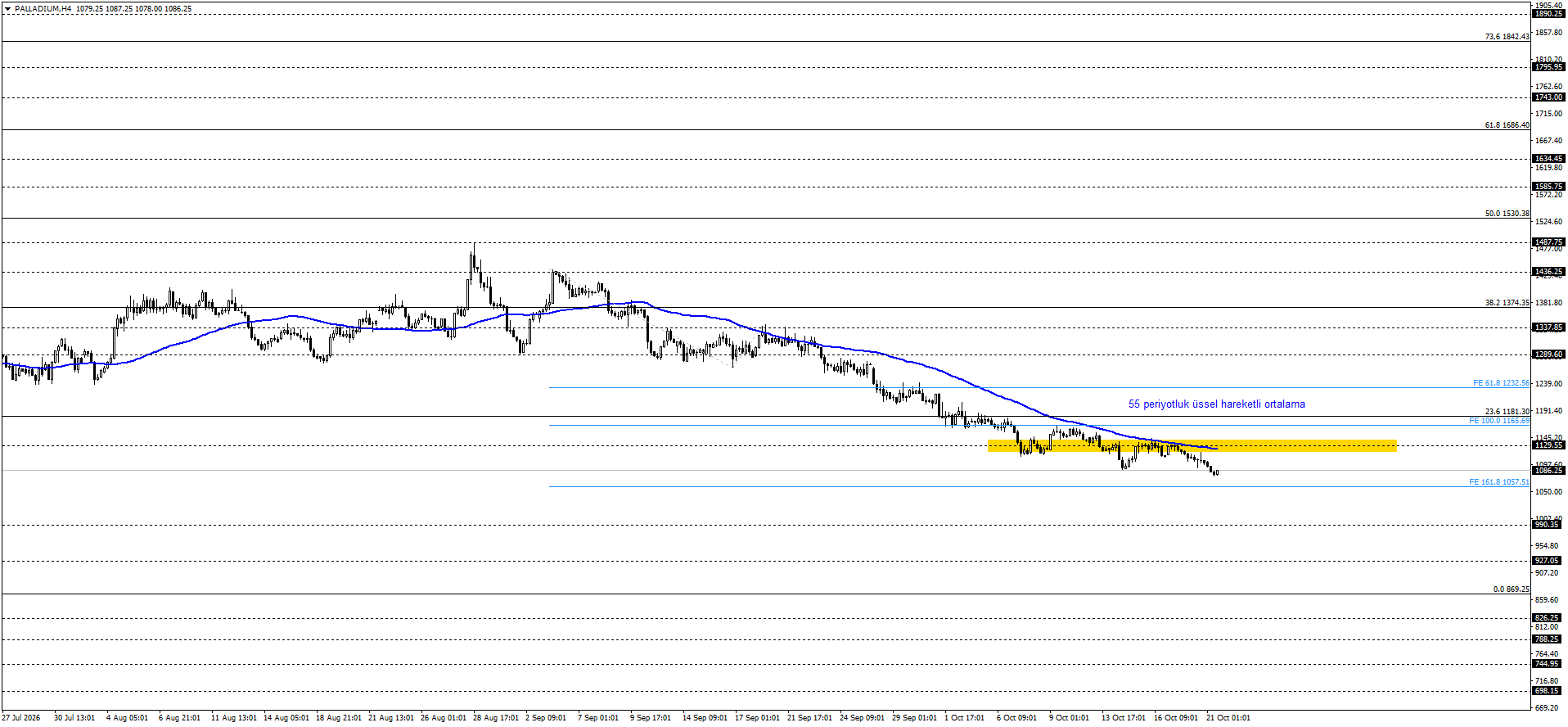Click the '24 Sep 09:01' time axis label
This screenshot has height=727, width=1568.
click(863, 718)
